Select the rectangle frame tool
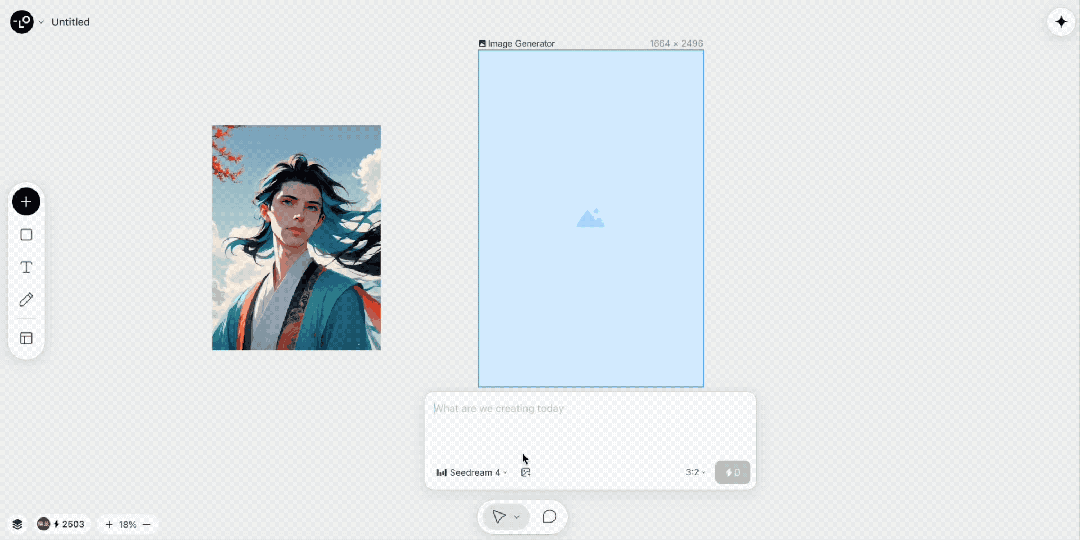 click(x=26, y=235)
